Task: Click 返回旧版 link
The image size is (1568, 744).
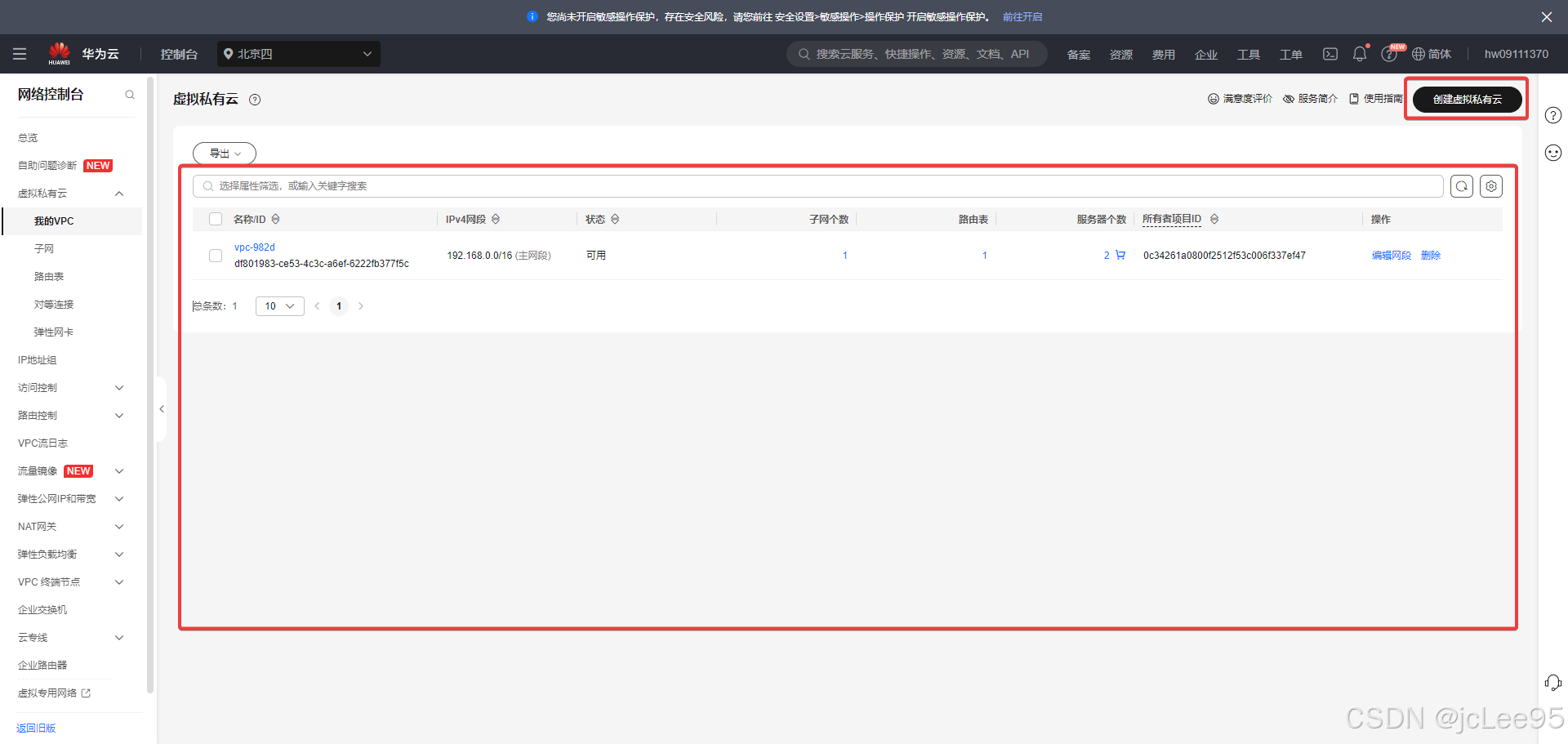Action: click(x=36, y=728)
